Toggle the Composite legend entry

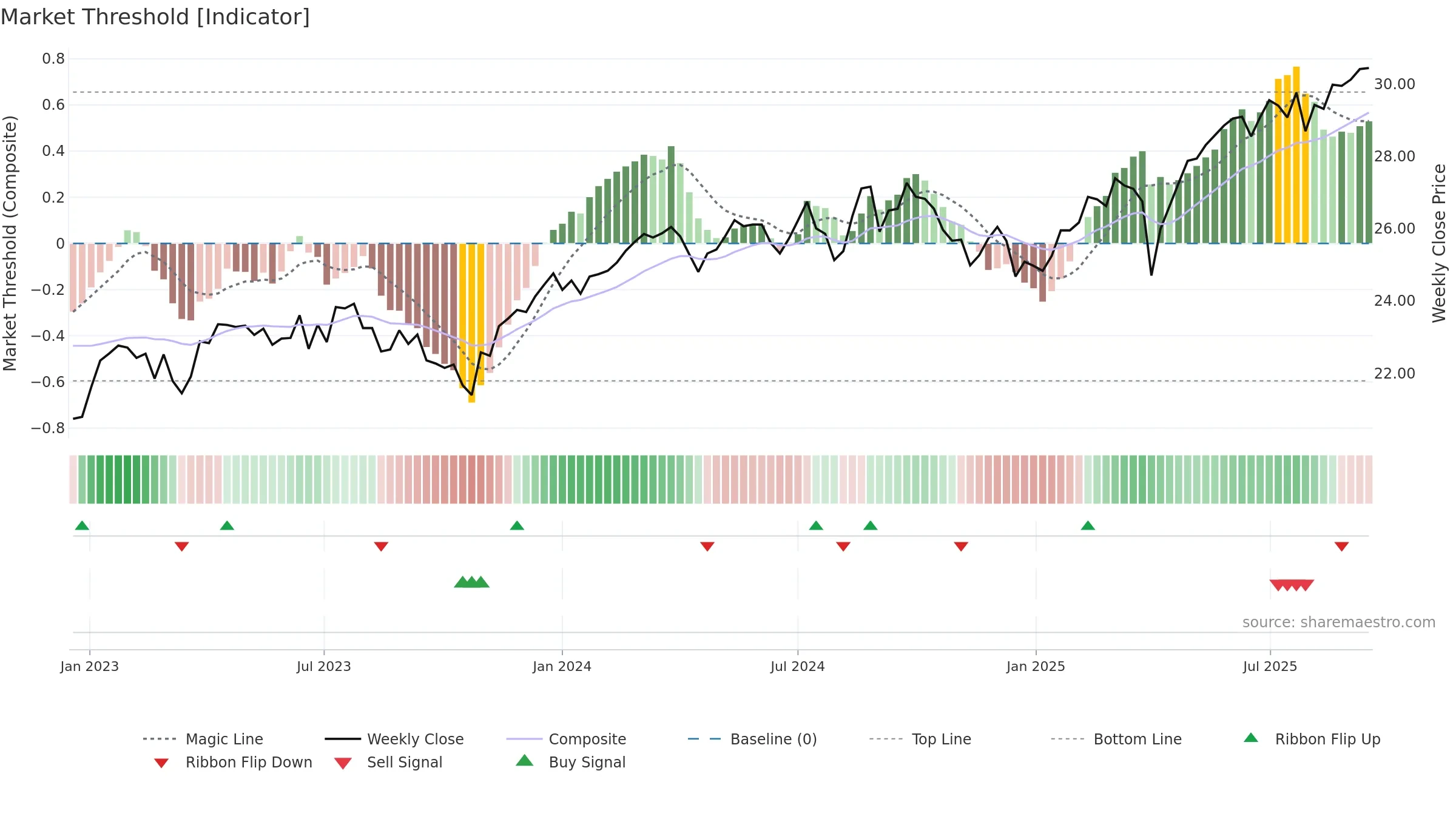pyautogui.click(x=566, y=739)
